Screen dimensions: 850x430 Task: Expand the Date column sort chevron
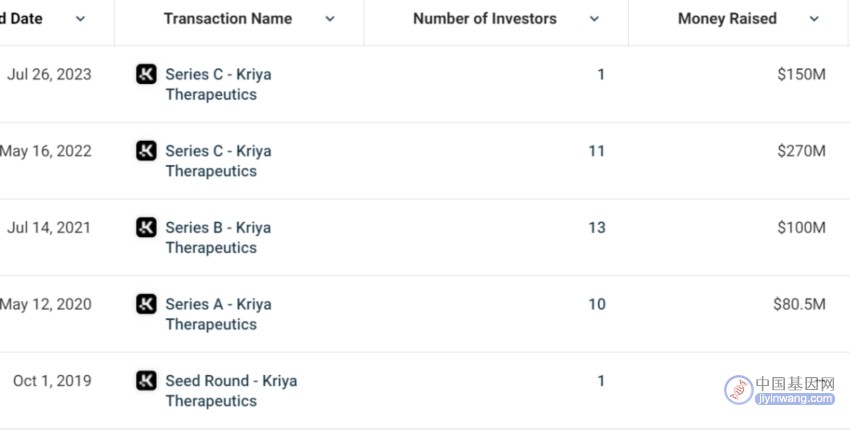(80, 19)
